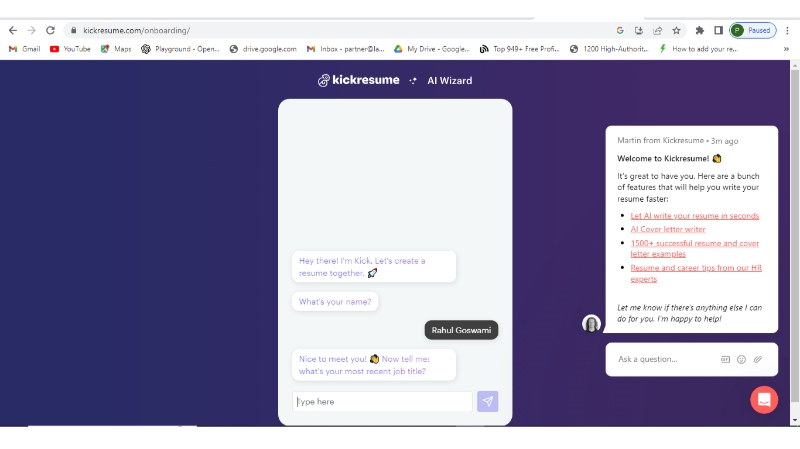This screenshot has height=449, width=800.
Task: Click the 'Ask a question' chat input
Action: [x=662, y=359]
